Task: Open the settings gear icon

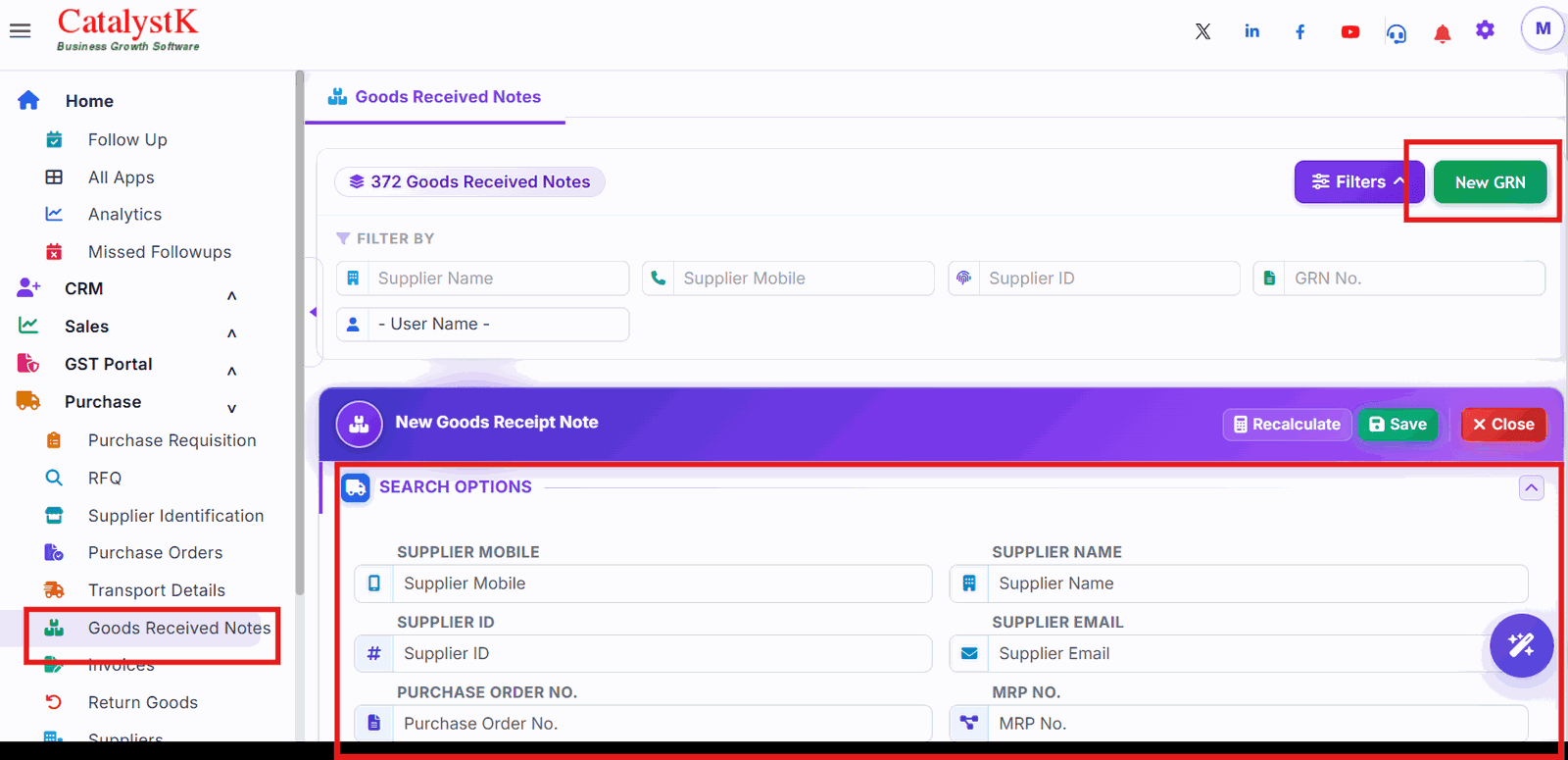Action: point(1486,30)
